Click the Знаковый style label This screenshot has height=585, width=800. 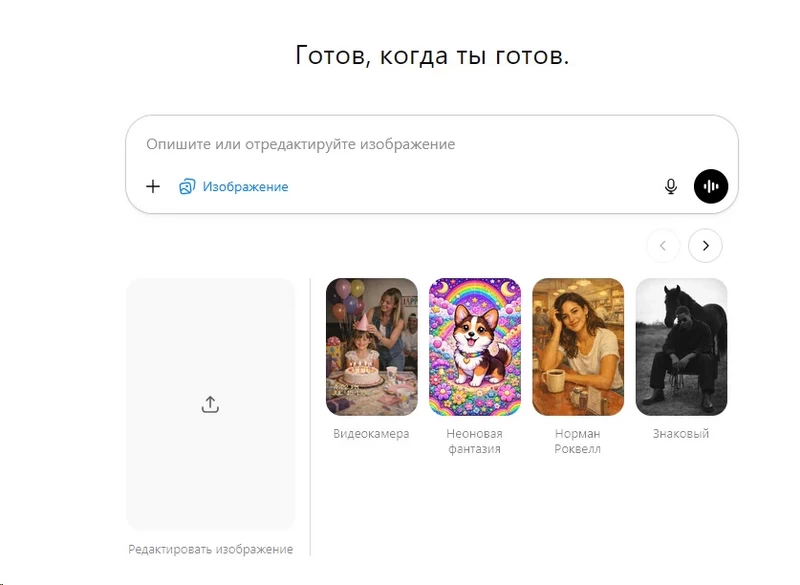point(681,434)
